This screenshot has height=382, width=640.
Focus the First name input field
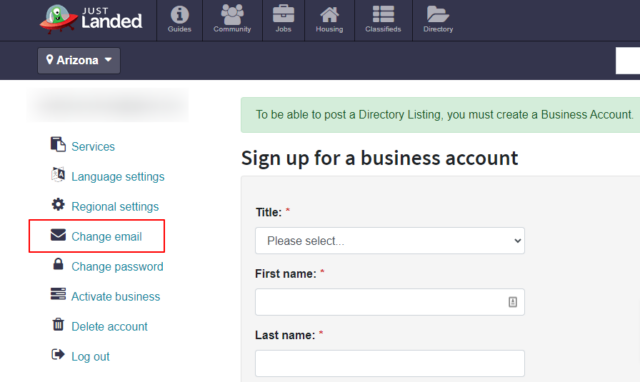tap(390, 302)
